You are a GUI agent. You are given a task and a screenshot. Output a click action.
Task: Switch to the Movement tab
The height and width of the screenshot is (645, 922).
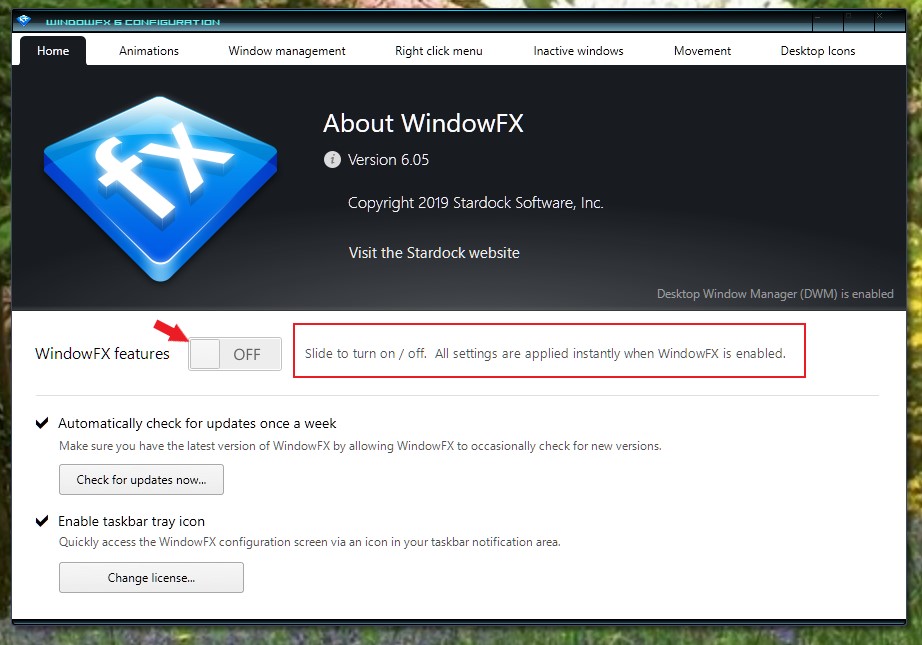[x=702, y=51]
